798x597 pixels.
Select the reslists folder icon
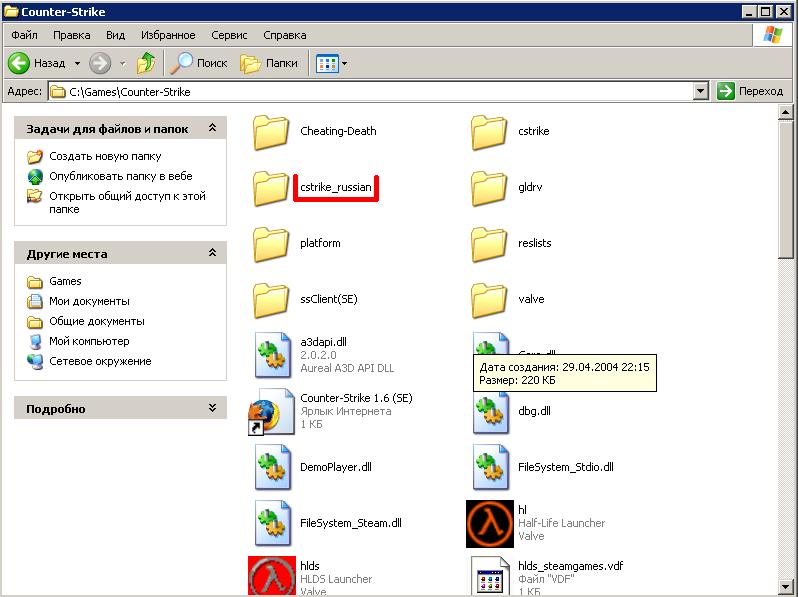coord(489,244)
